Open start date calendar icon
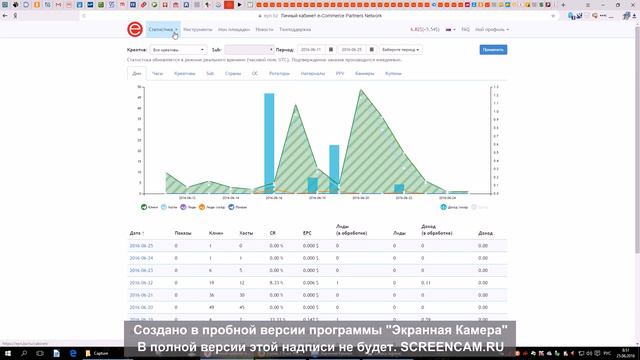This screenshot has height=360, width=640. 331,50
